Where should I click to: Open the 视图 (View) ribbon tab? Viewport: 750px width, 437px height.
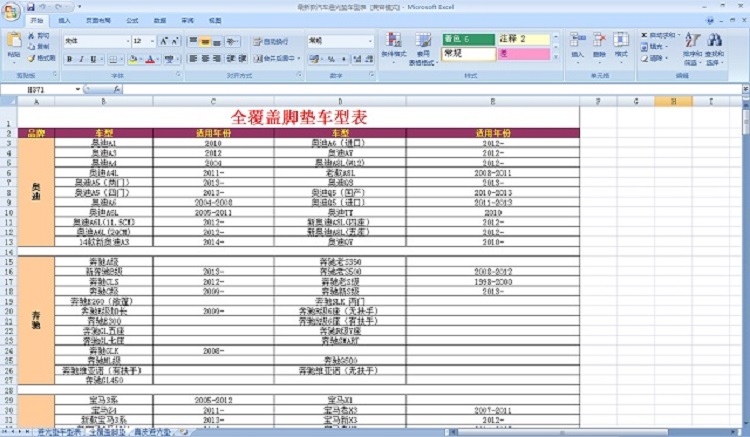215,21
